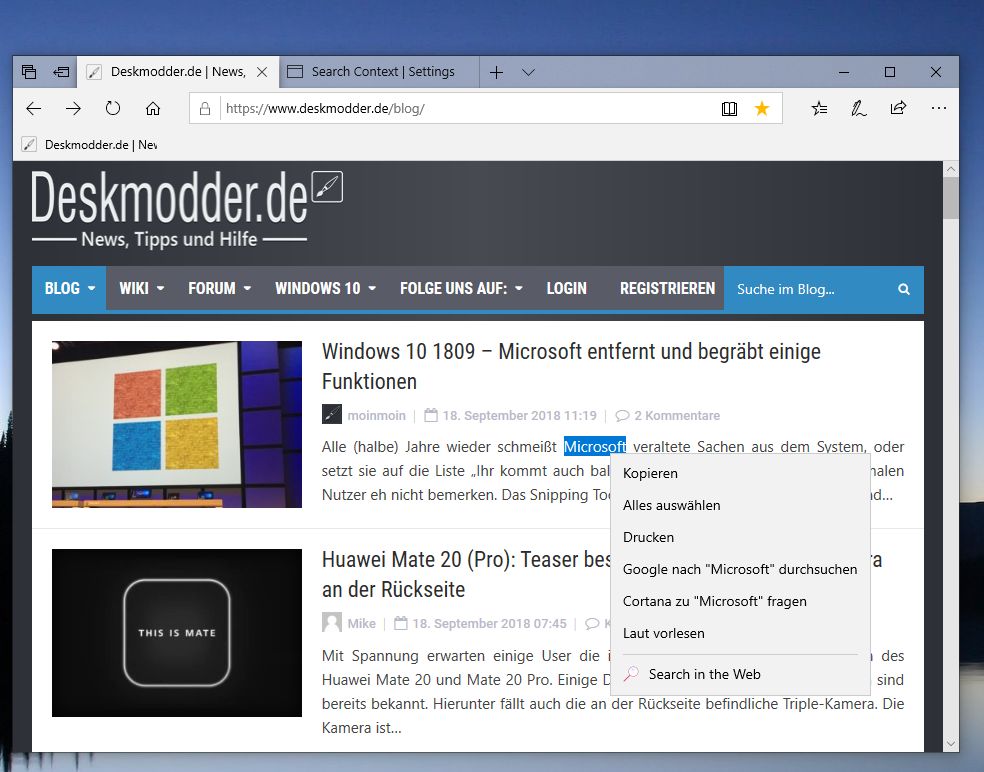This screenshot has height=772, width=984.
Task: Open the THIS IS MATE thumbnail
Action: pos(177,633)
